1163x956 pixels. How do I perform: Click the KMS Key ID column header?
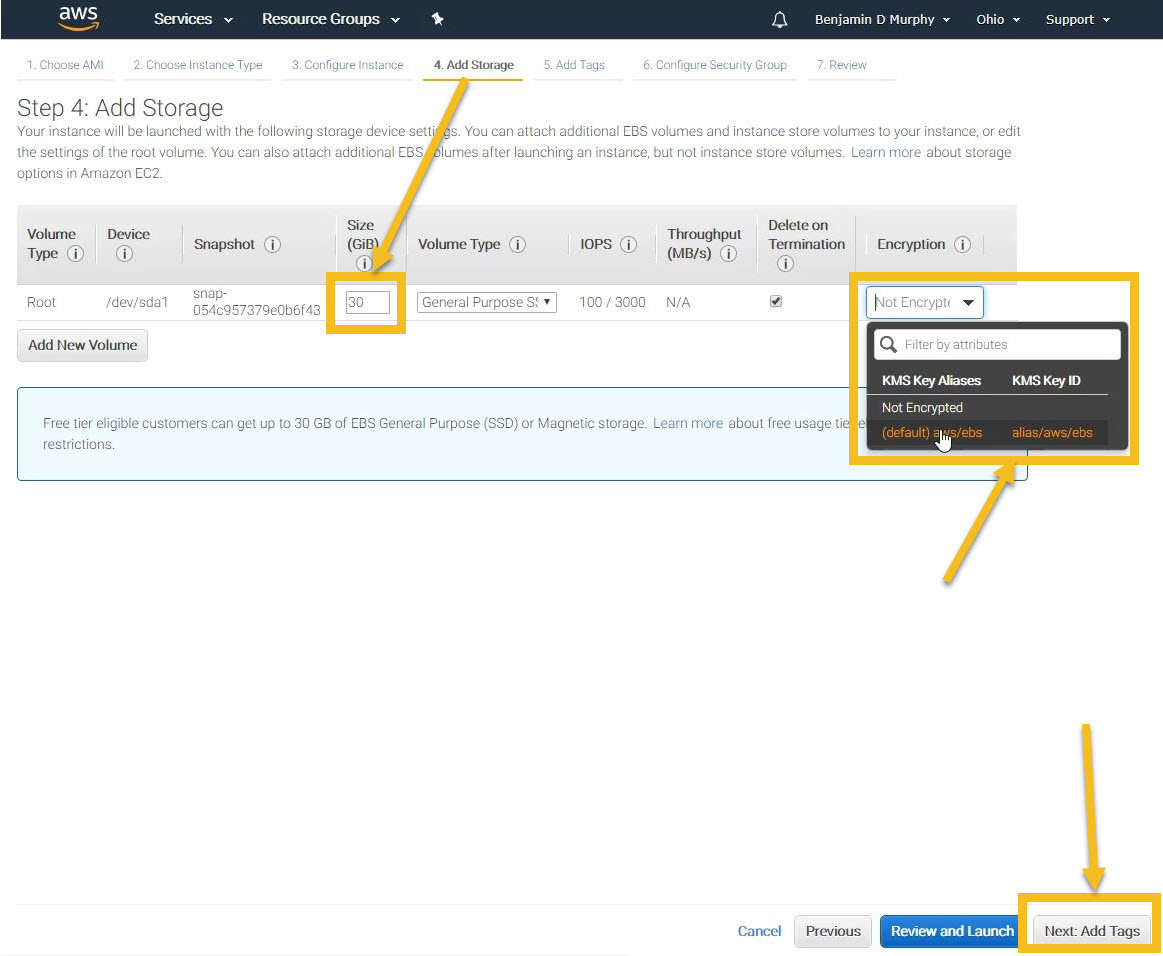pyautogui.click(x=1046, y=380)
